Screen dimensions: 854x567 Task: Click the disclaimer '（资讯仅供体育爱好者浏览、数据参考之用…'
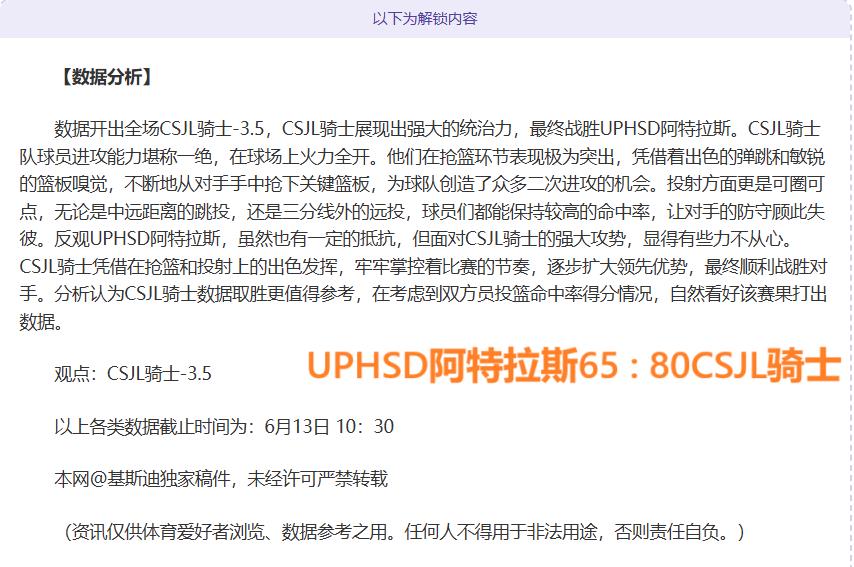pyautogui.click(x=405, y=532)
